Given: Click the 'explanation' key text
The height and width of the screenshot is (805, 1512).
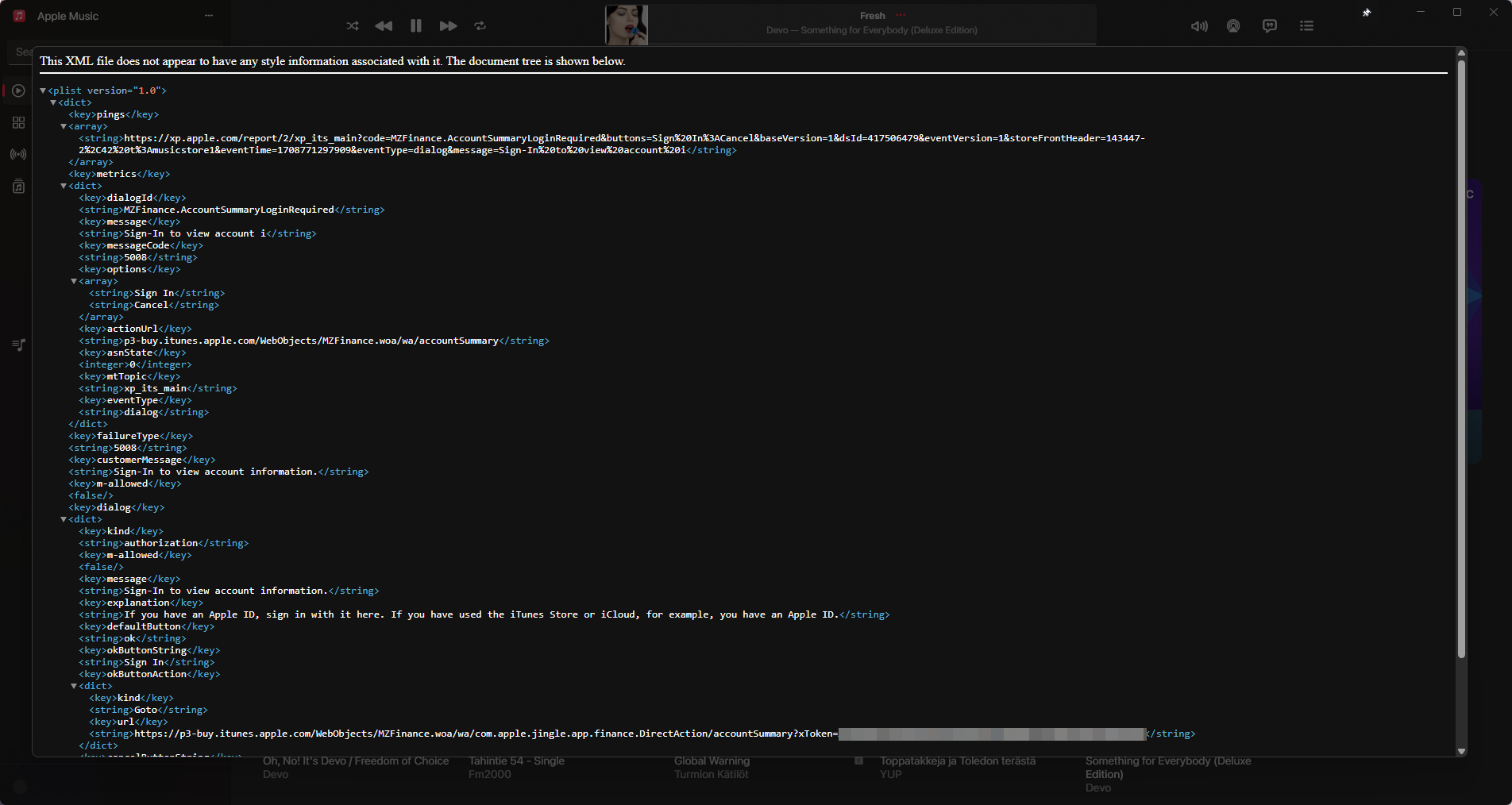Looking at the screenshot, I should click(138, 603).
